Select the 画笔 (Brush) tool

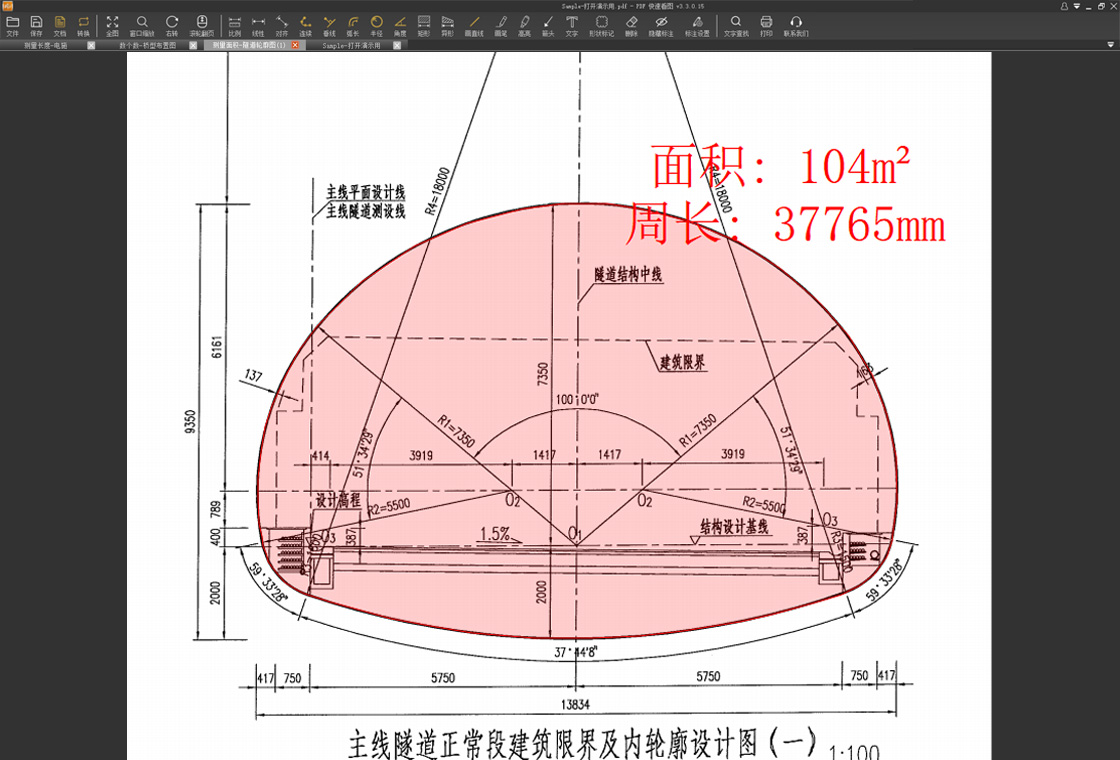click(501, 26)
